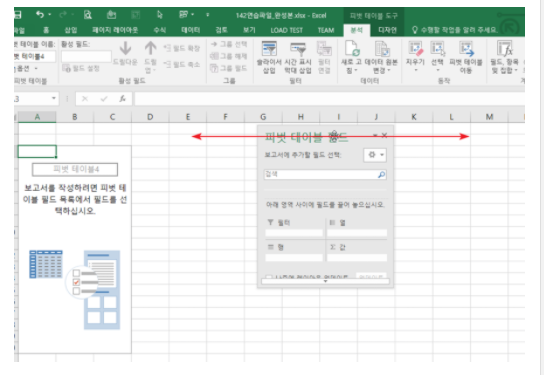Click the field list 검색 search box
Screen dimensions: 544x375
click(x=325, y=174)
